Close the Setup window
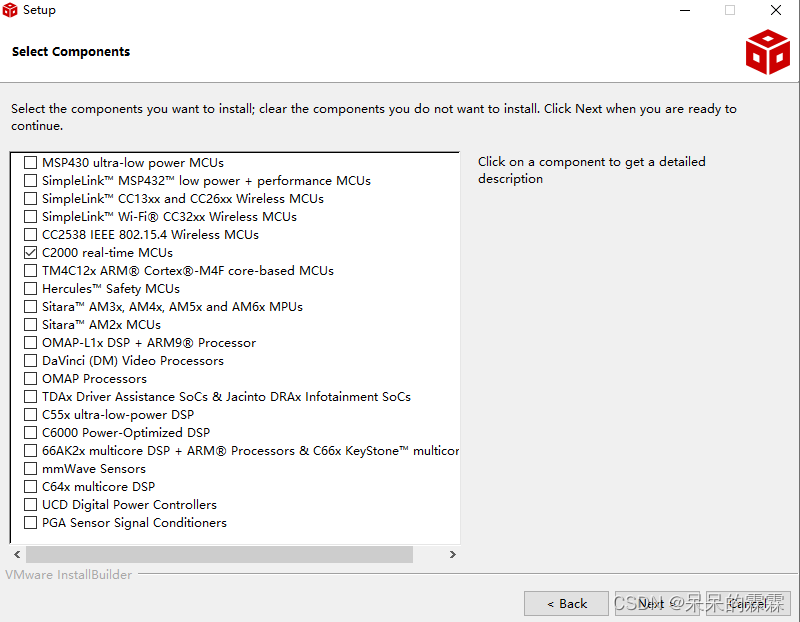 [x=776, y=10]
